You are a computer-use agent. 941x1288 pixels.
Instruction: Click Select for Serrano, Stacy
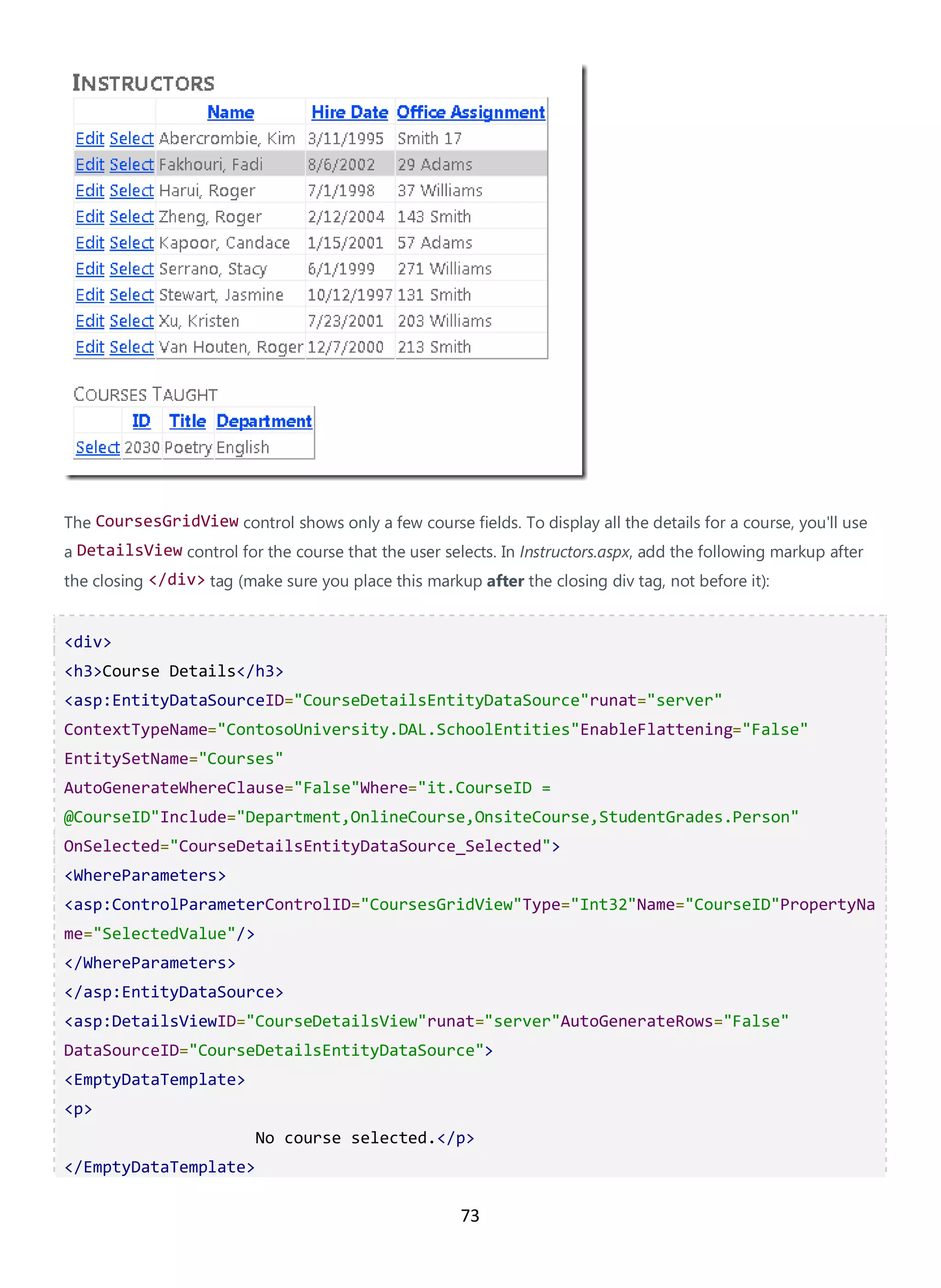(131, 269)
